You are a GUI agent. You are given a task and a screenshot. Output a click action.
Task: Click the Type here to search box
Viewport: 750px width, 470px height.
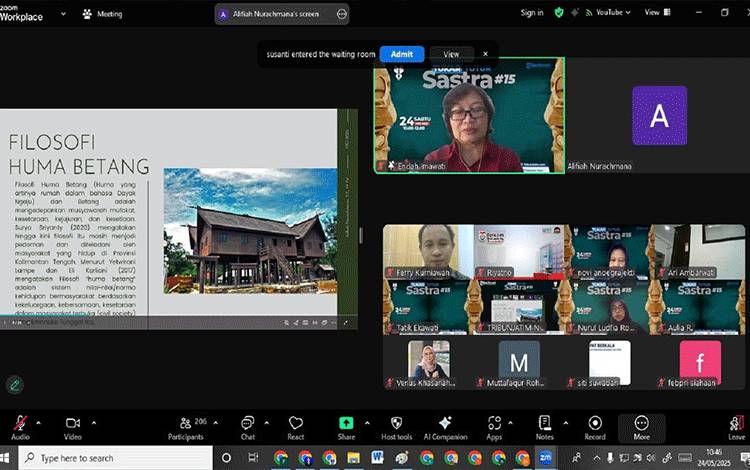115,458
